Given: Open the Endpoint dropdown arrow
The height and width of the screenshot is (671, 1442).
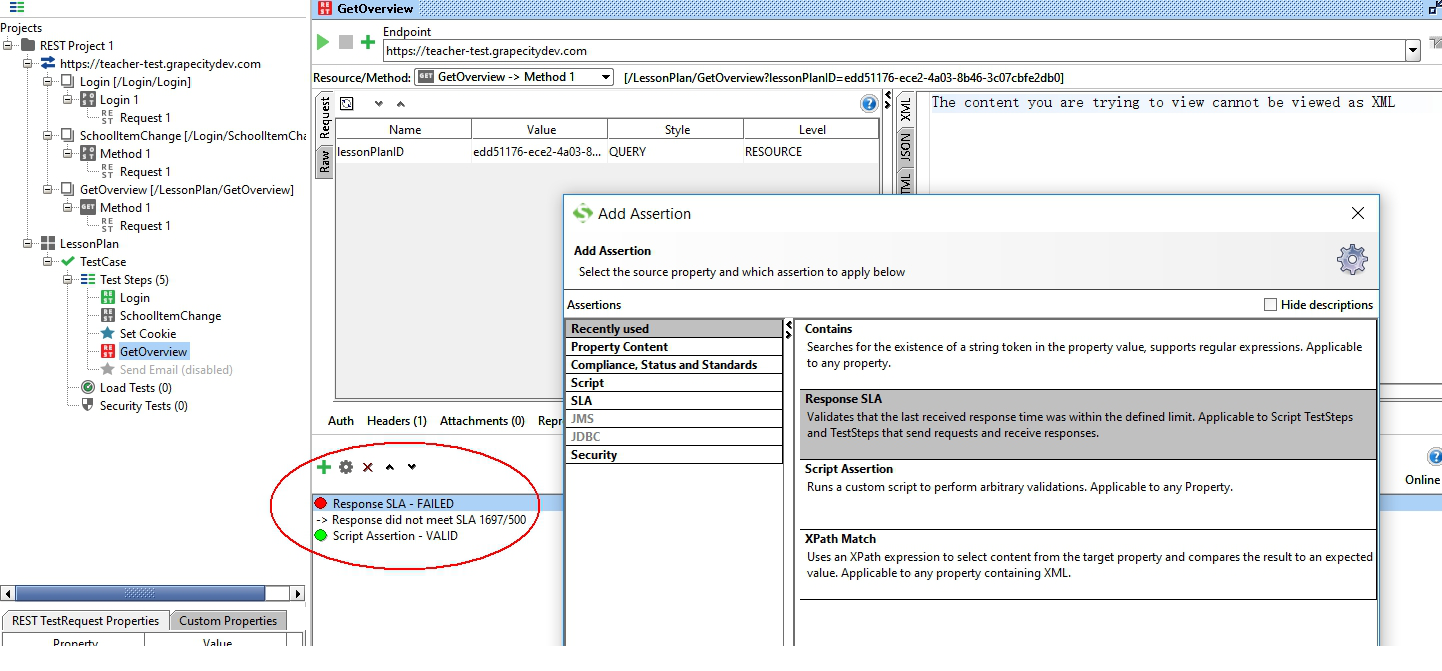Looking at the screenshot, I should pyautogui.click(x=1412, y=50).
